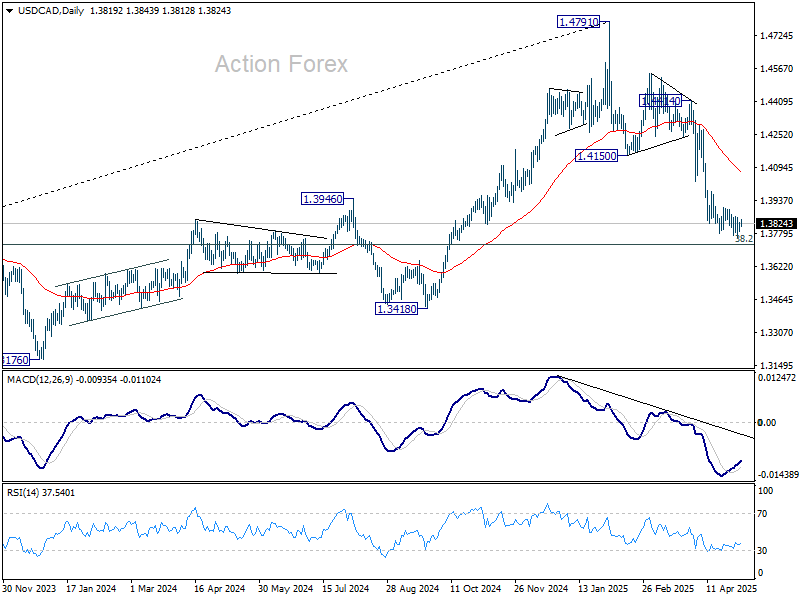Select the 1.39460 price label

(x=322, y=199)
